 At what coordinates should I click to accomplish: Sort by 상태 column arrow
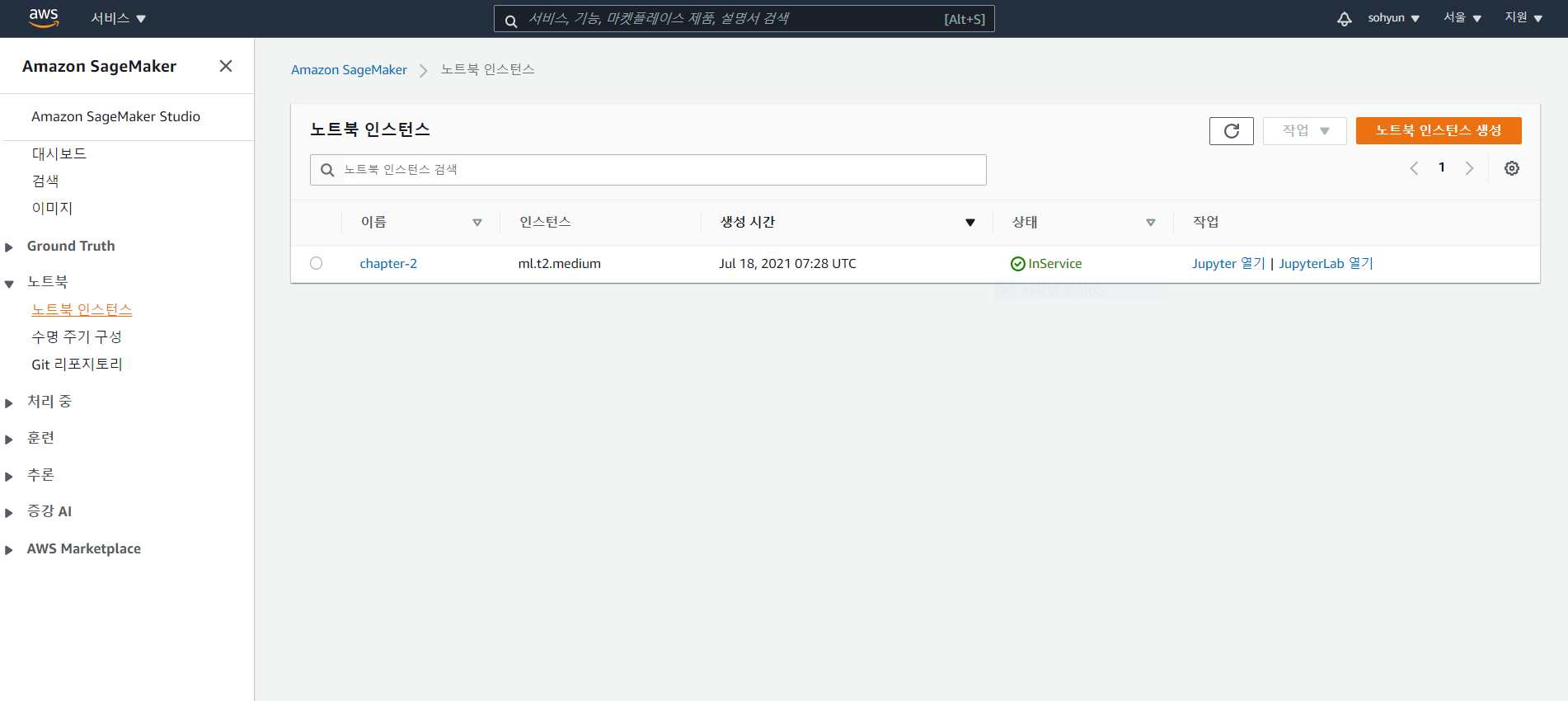[1151, 223]
